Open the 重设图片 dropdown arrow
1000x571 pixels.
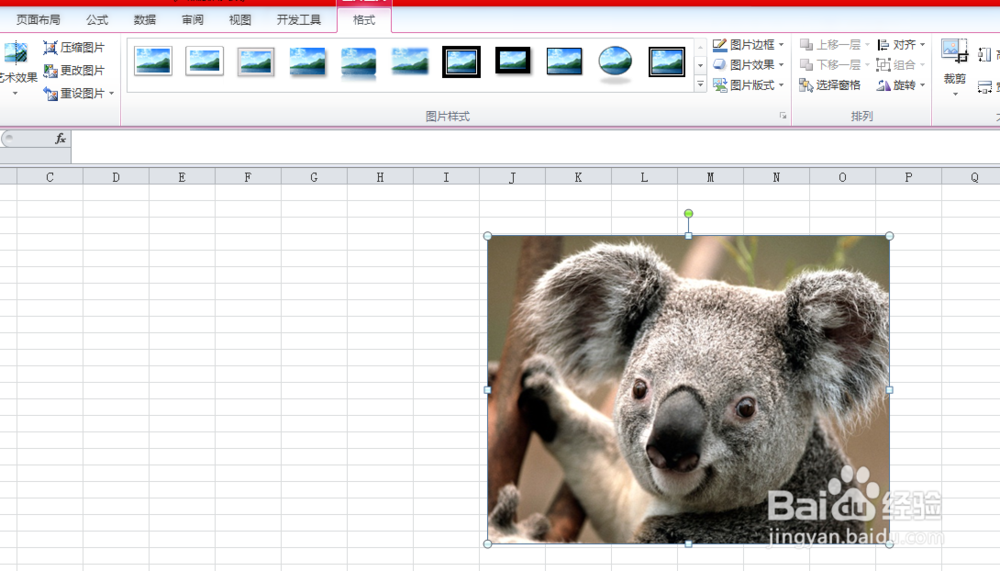[112, 94]
